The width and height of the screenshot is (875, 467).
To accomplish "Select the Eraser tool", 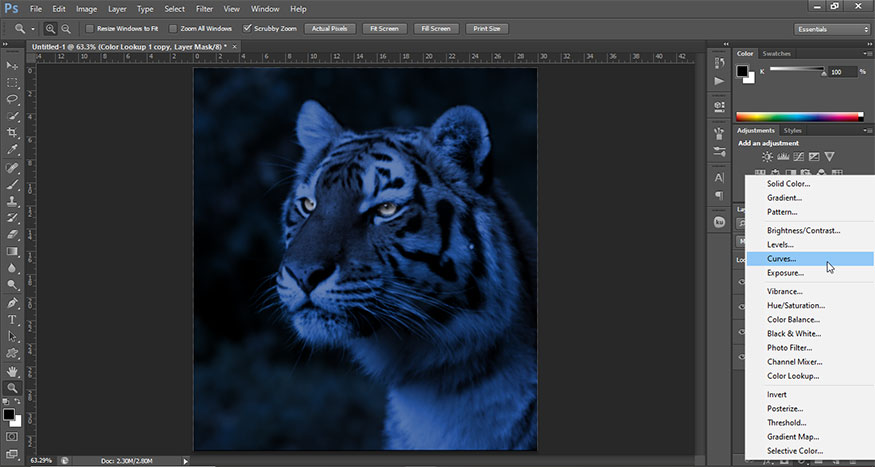I will (12, 234).
